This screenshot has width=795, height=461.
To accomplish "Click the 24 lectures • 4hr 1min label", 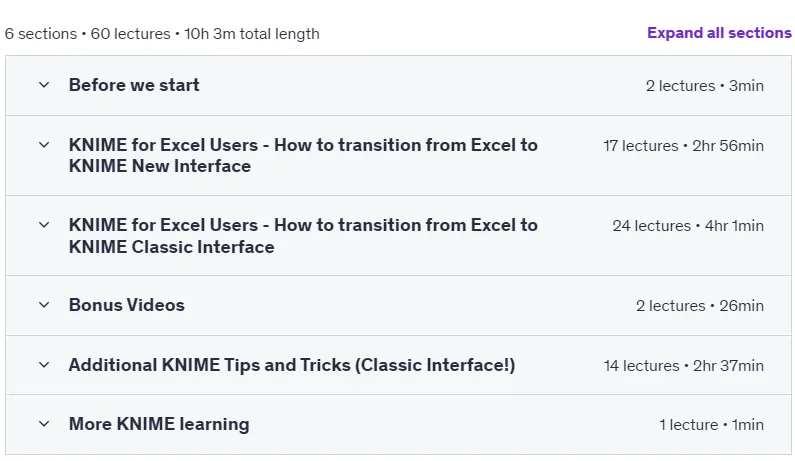I will click(x=688, y=226).
